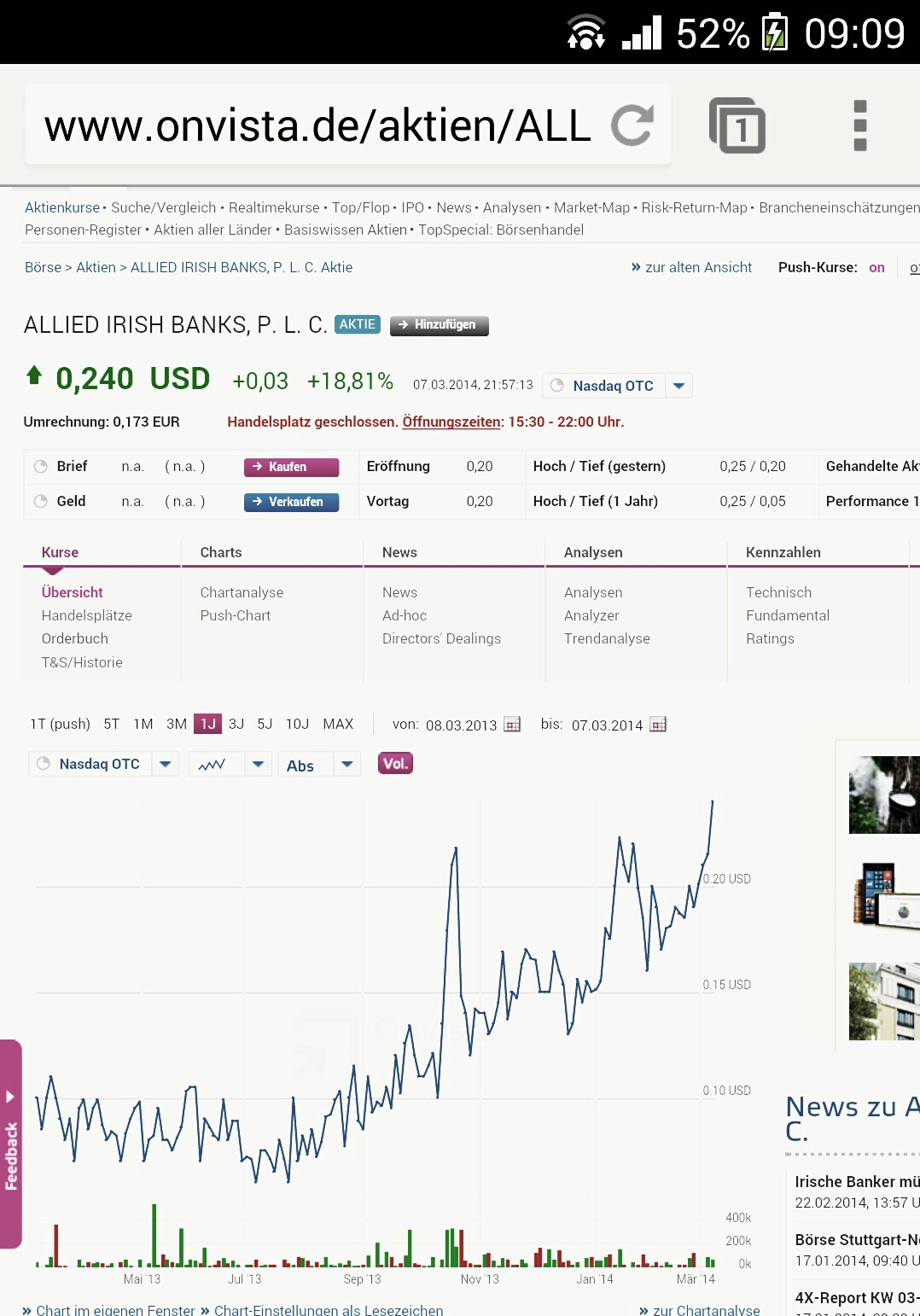Expand the Nasdaq OTC exchange dropdown near price
Screen dimensions: 920x1316
(x=678, y=386)
